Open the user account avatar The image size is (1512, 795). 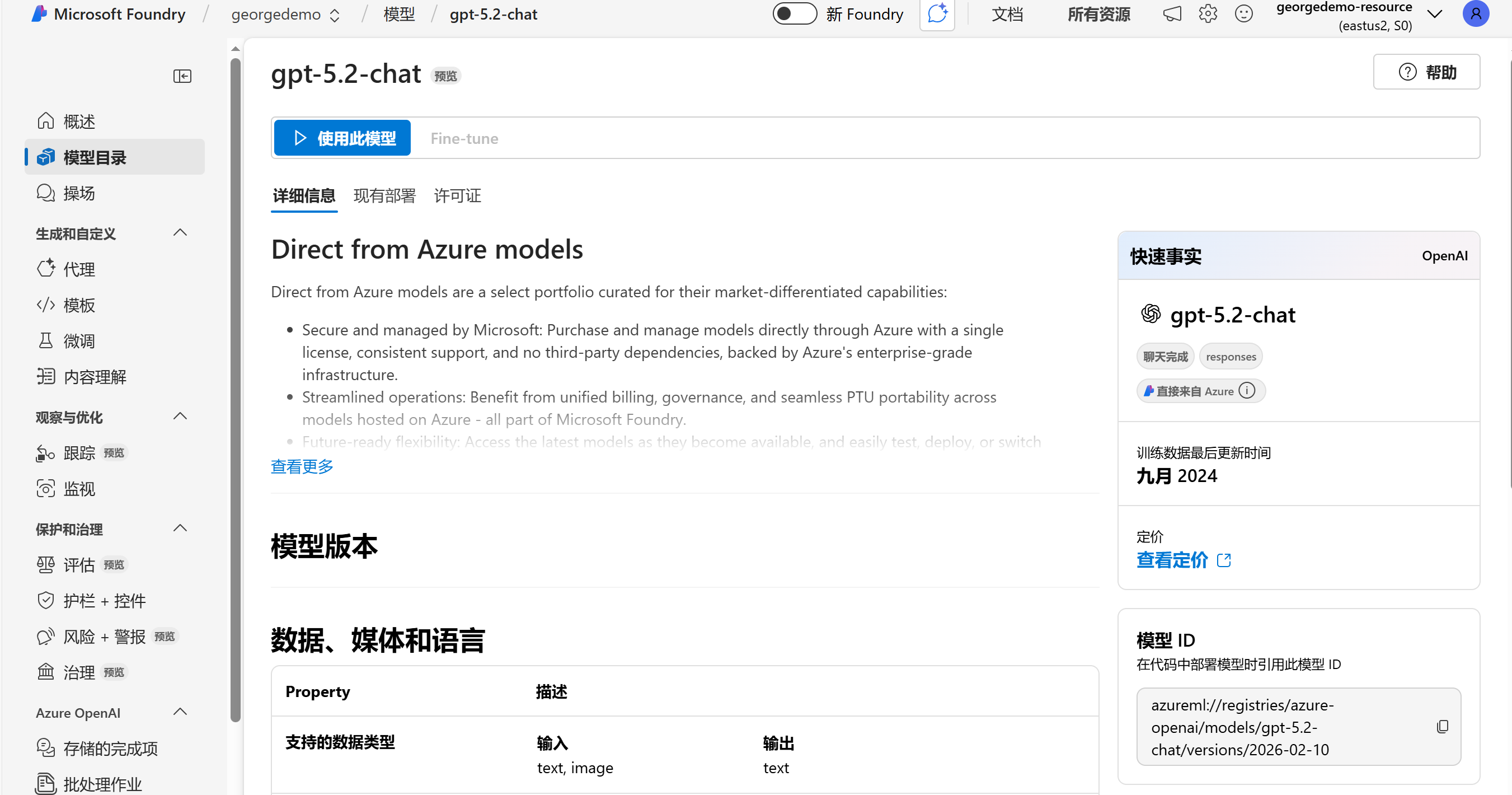pyautogui.click(x=1475, y=14)
